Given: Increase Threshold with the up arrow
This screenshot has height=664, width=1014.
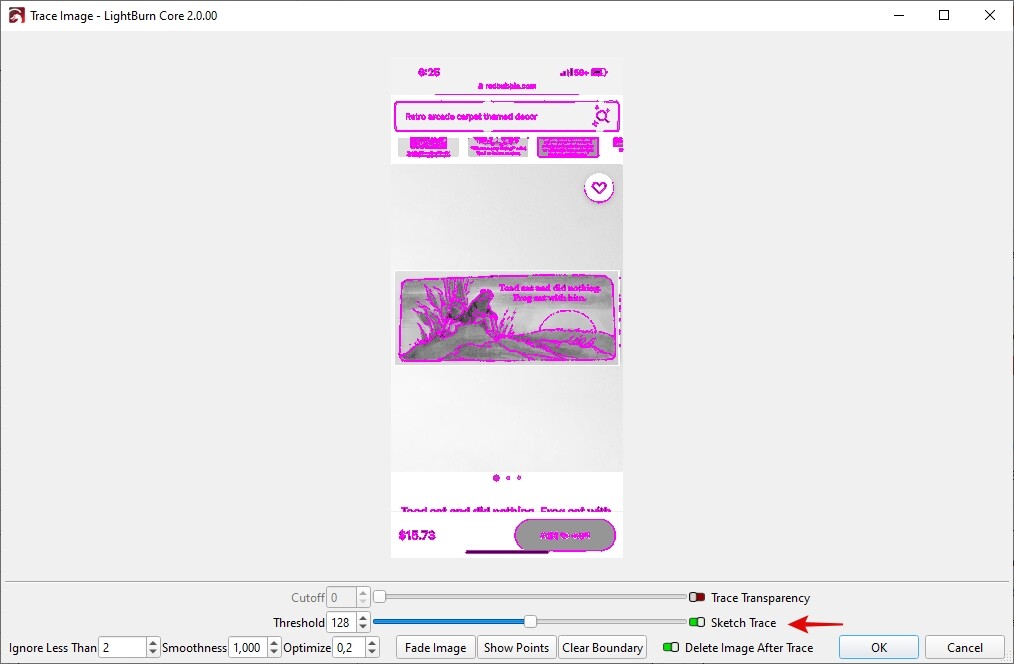Looking at the screenshot, I should (x=363, y=618).
